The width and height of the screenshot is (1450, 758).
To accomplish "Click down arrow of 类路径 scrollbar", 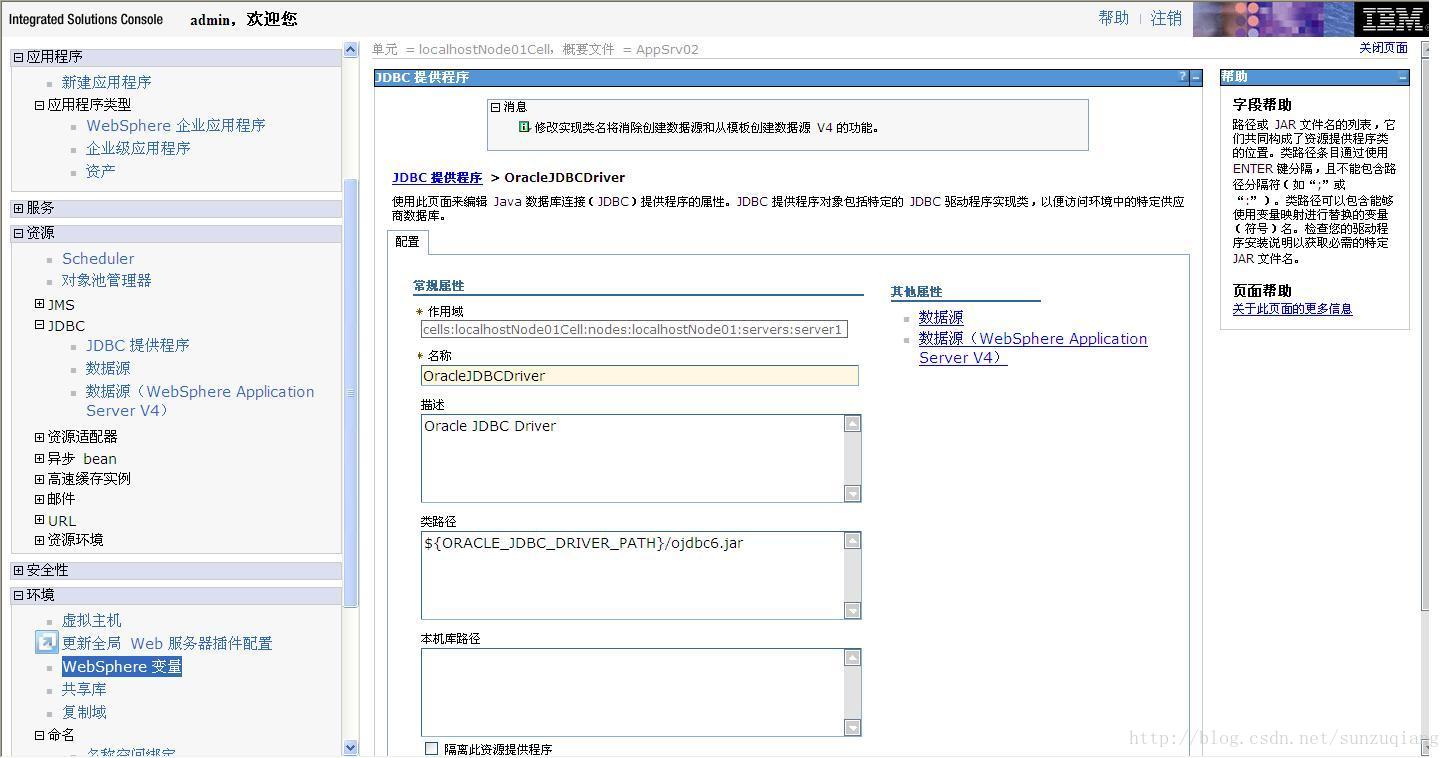I will click(x=852, y=610).
